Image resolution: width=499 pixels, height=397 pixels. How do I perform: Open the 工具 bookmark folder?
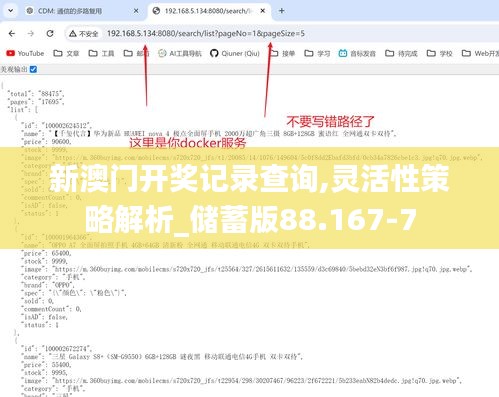101,53
